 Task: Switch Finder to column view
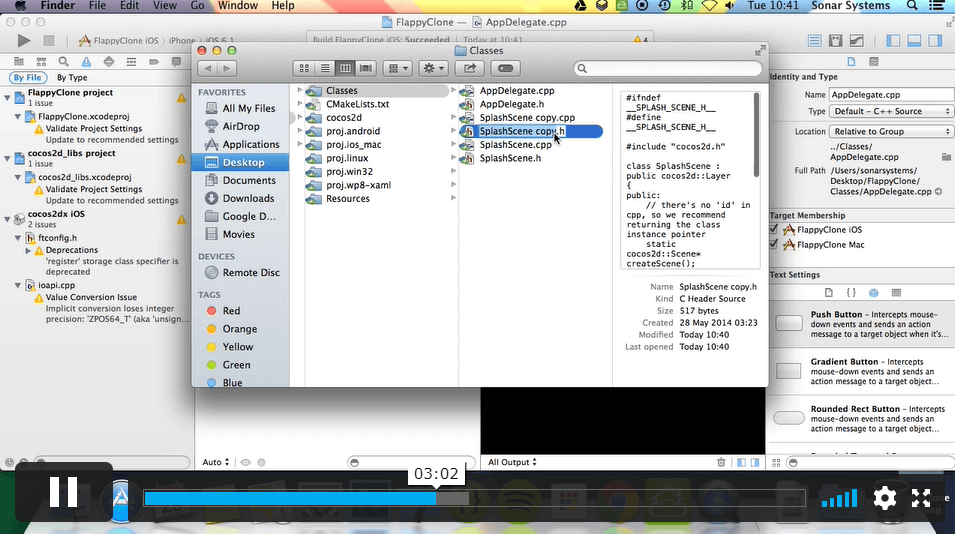pos(345,68)
